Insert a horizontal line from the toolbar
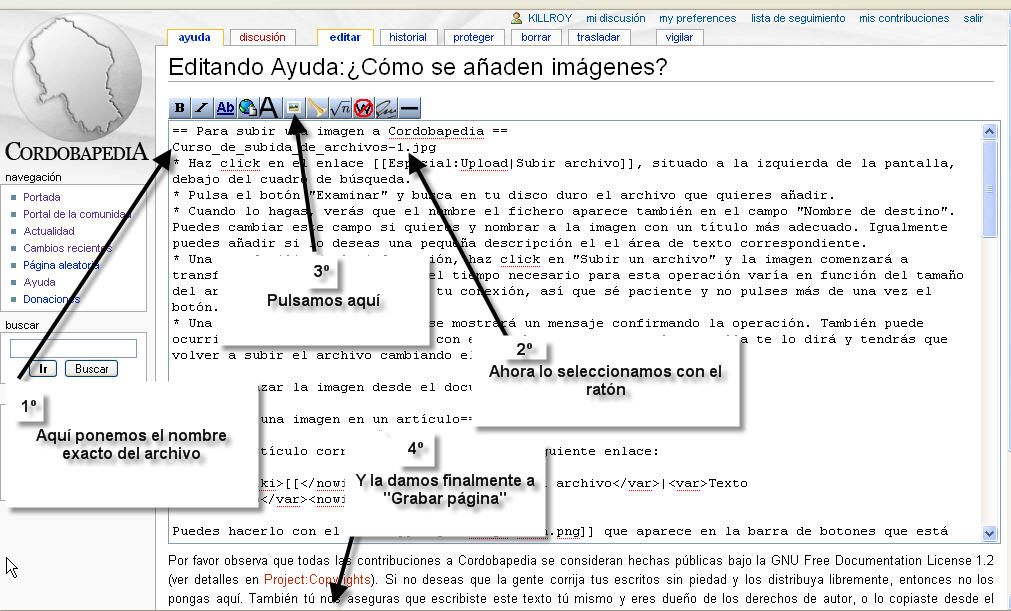This screenshot has height=611, width=1011. pyautogui.click(x=409, y=108)
